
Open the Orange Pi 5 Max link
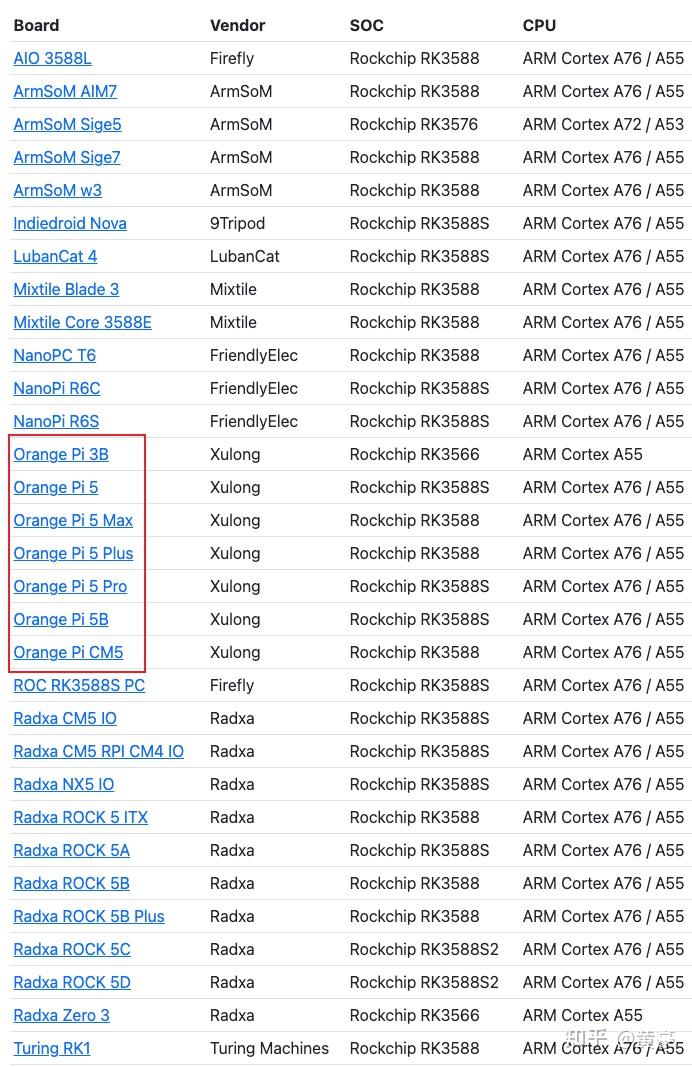pyautogui.click(x=73, y=520)
